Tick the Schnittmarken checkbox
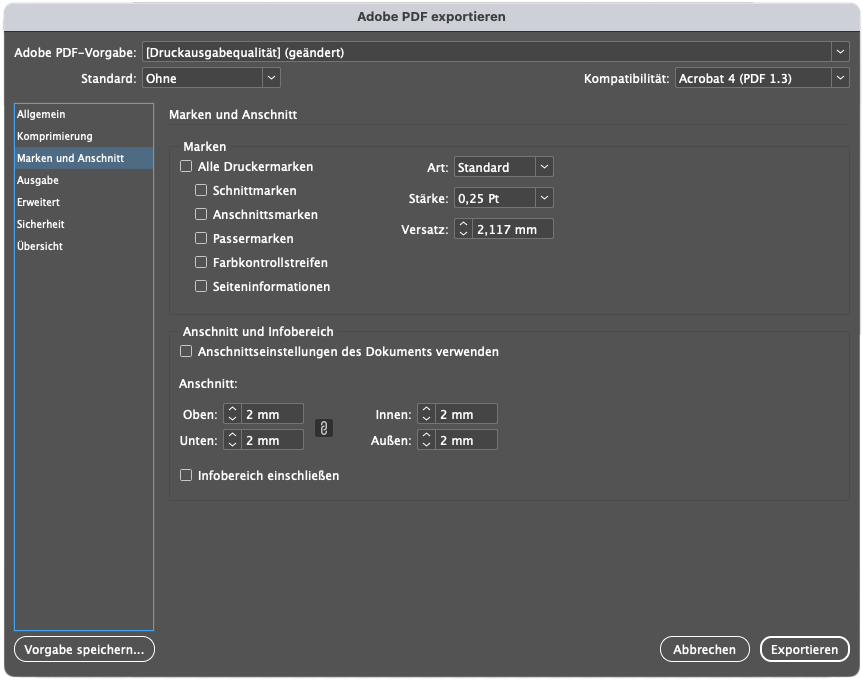Viewport: 863px width, 680px height. (201, 190)
